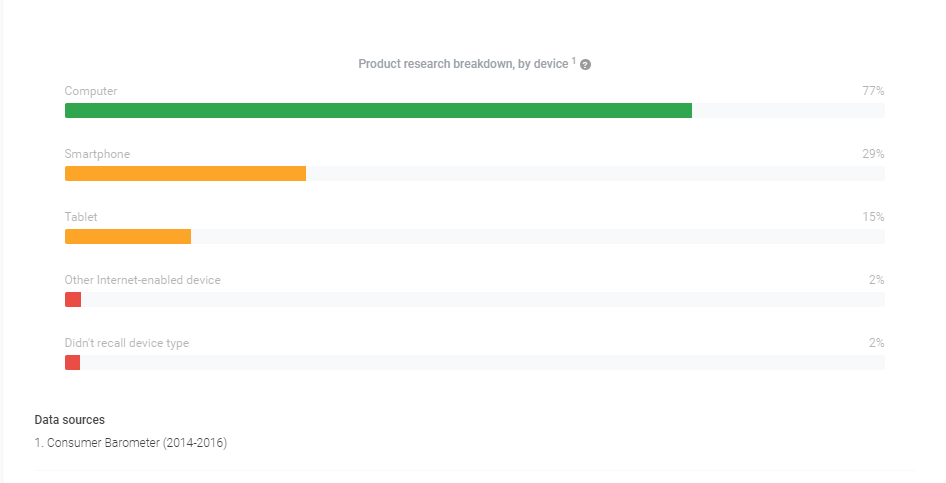The height and width of the screenshot is (483, 946).
Task: Click the footnote superscript 1 after the title
Action: [x=574, y=61]
